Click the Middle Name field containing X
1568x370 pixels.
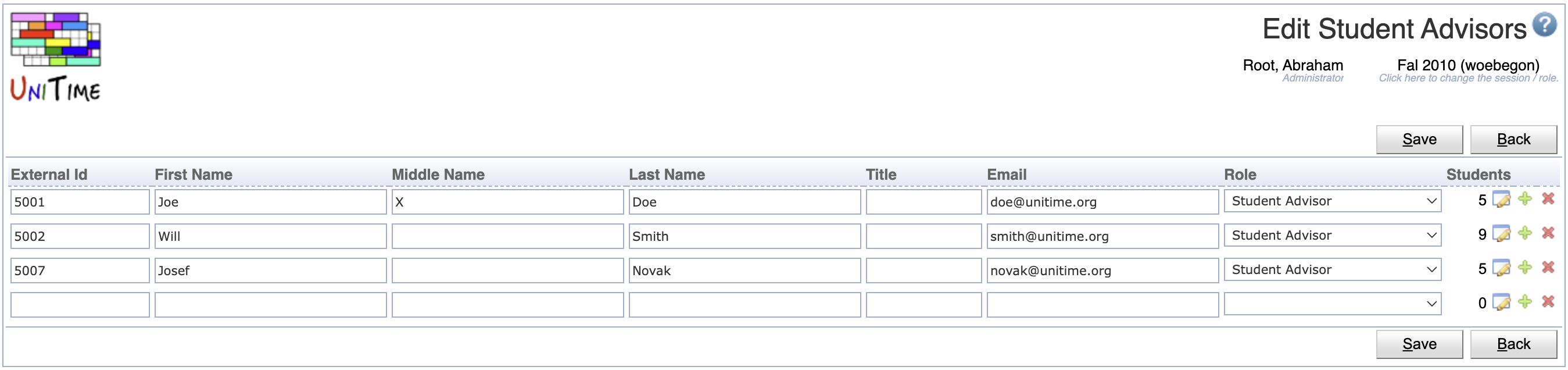click(x=507, y=202)
